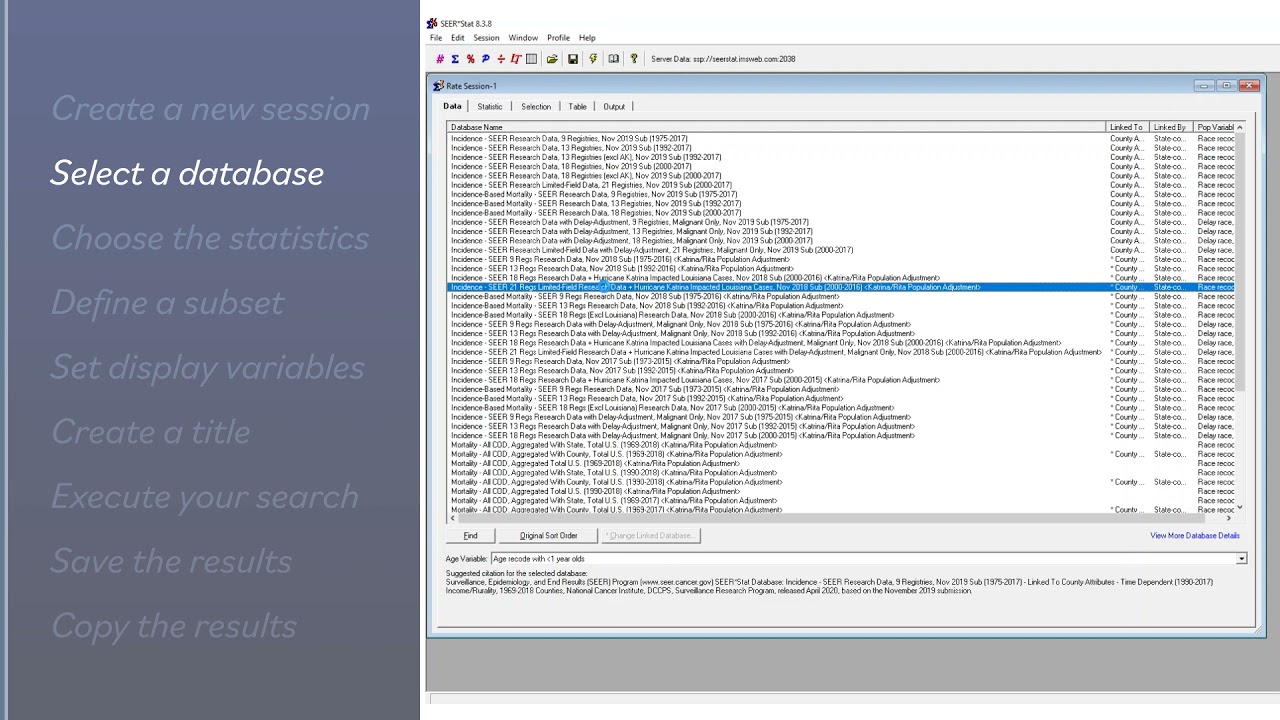Start a new Rate session with the sigma icon
This screenshot has height=720, width=1280.
coord(455,59)
